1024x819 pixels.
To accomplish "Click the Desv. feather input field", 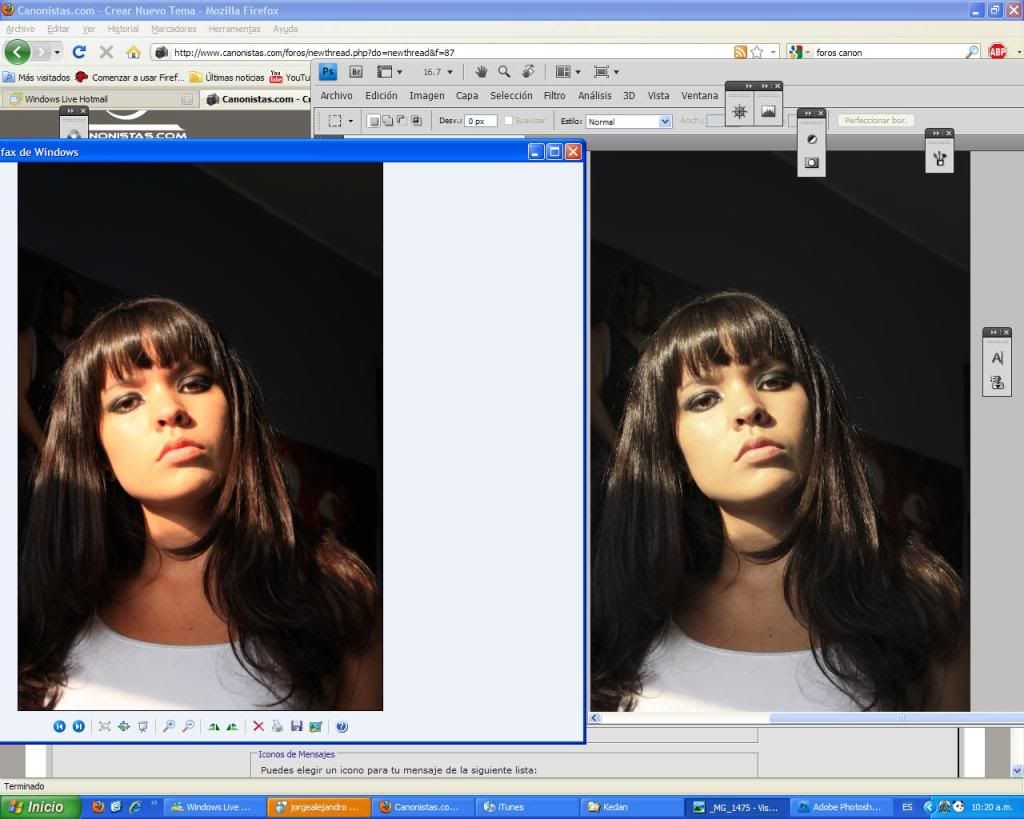I will click(480, 121).
